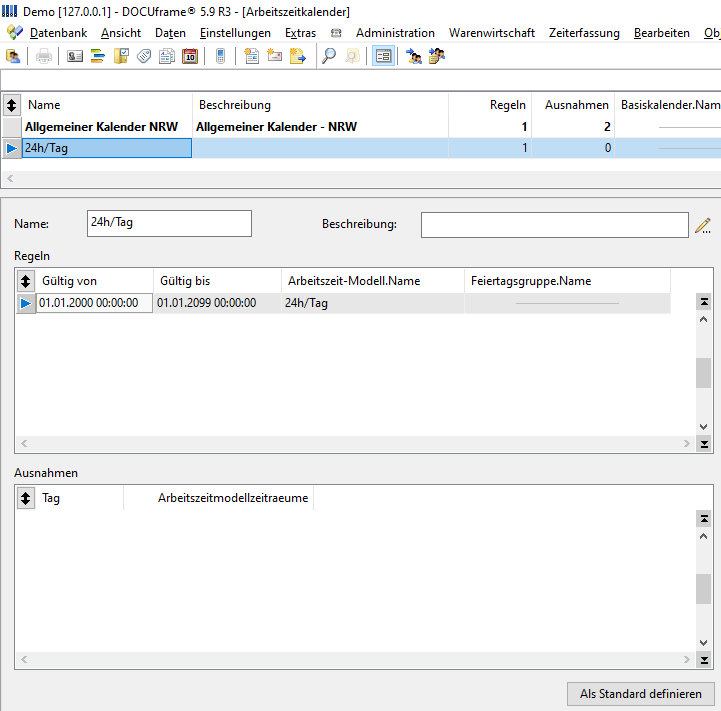Open the Administration menu

[x=395, y=33]
